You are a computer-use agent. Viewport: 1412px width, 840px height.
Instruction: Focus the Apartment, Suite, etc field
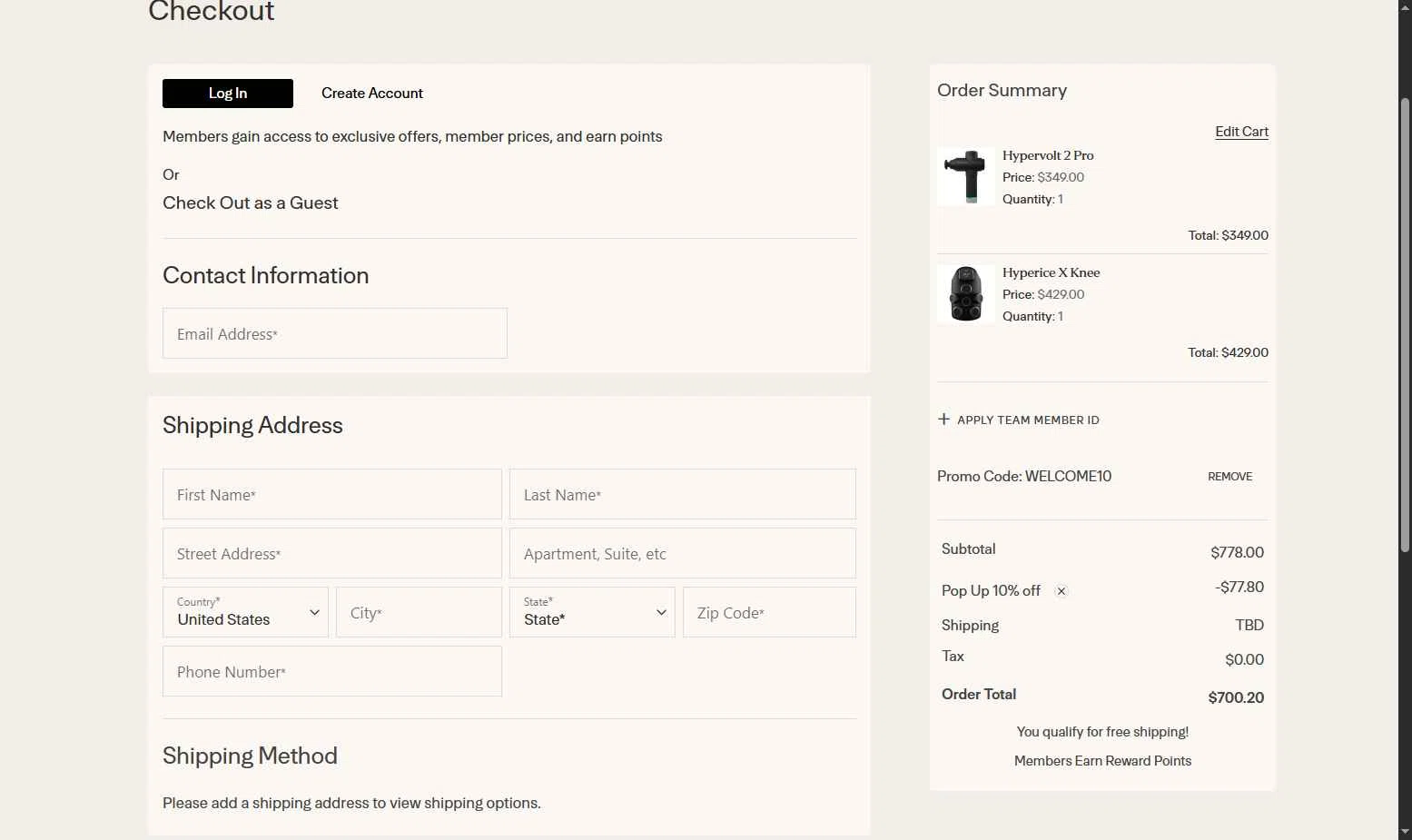click(683, 553)
